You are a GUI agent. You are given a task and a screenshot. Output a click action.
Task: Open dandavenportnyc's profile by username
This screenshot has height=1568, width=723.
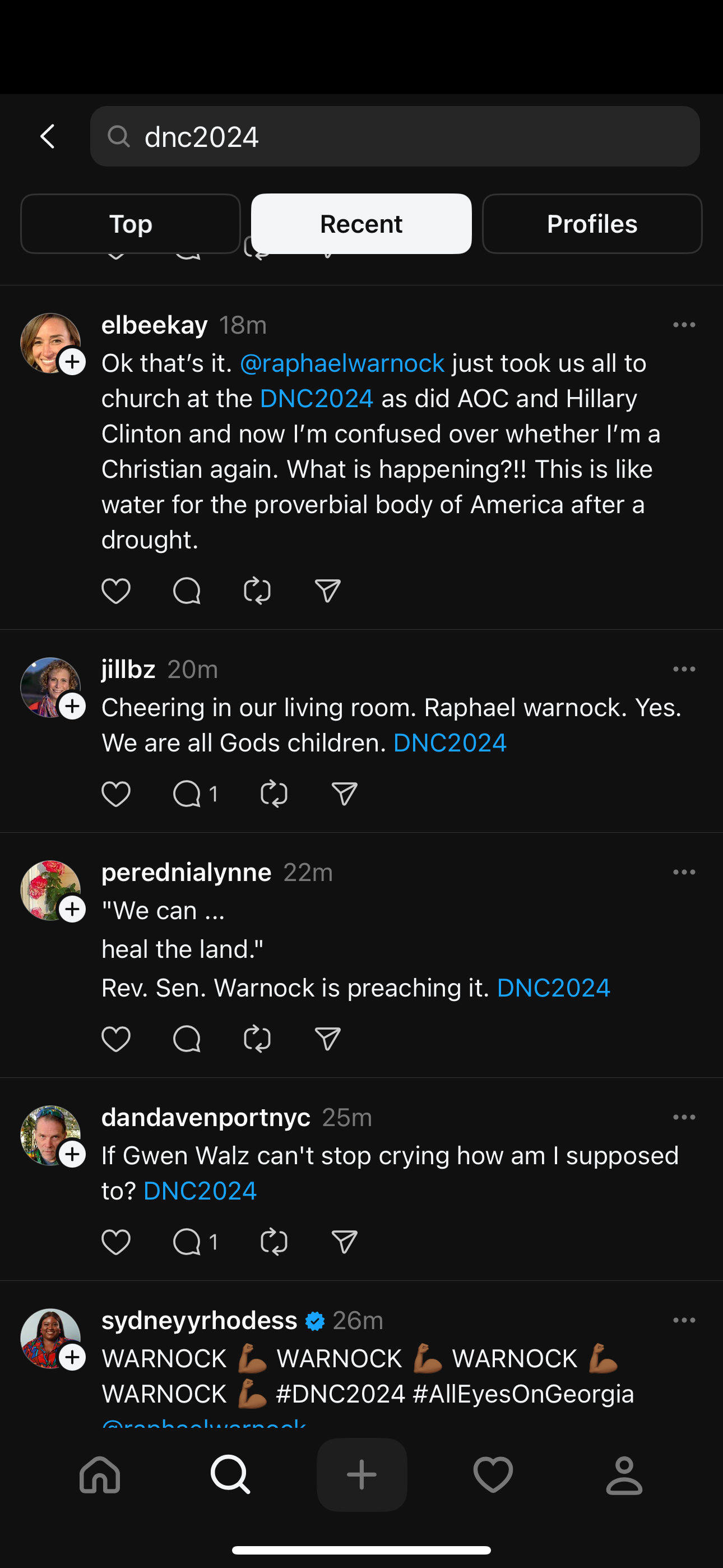[206, 1118]
